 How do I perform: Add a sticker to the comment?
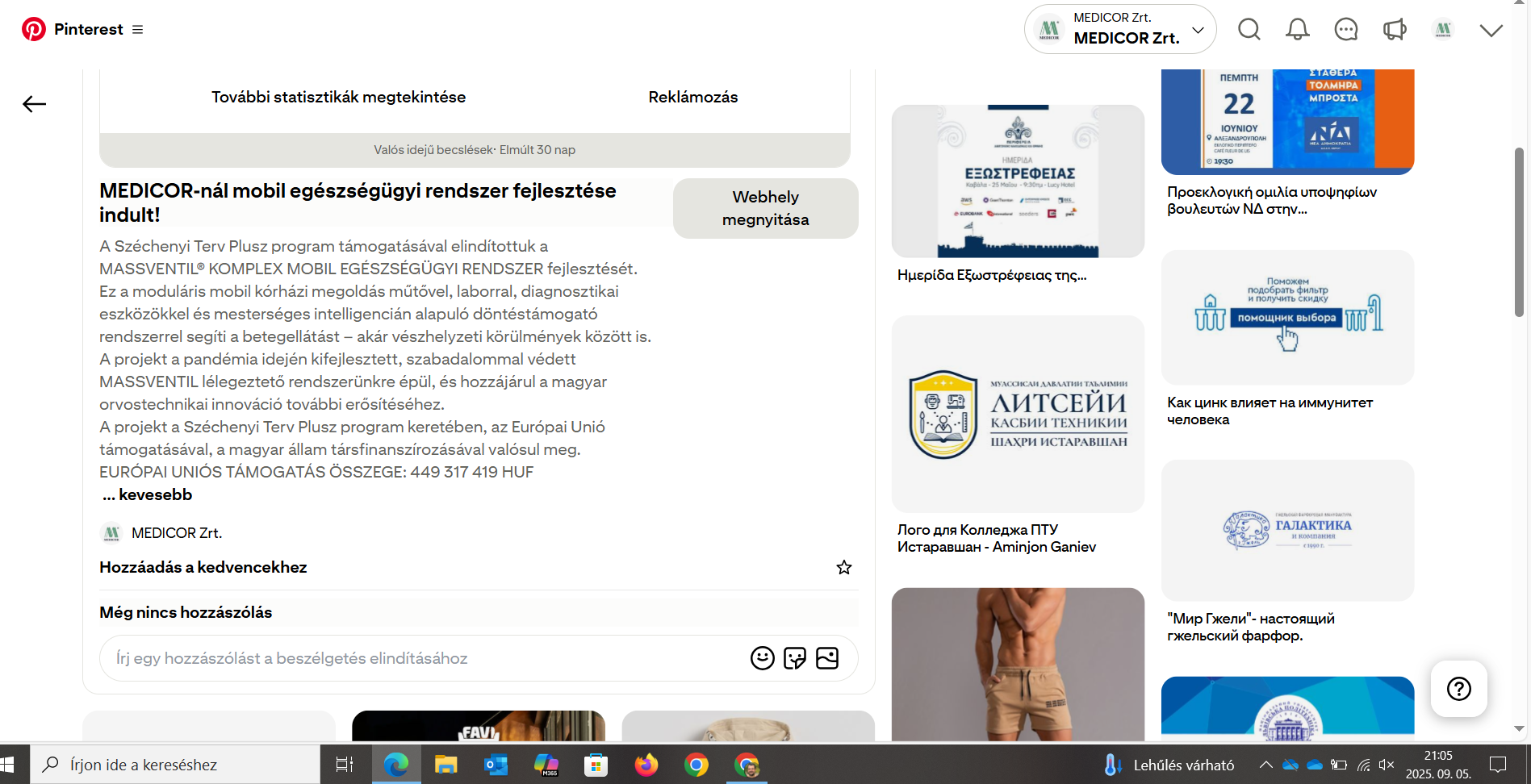(x=794, y=658)
